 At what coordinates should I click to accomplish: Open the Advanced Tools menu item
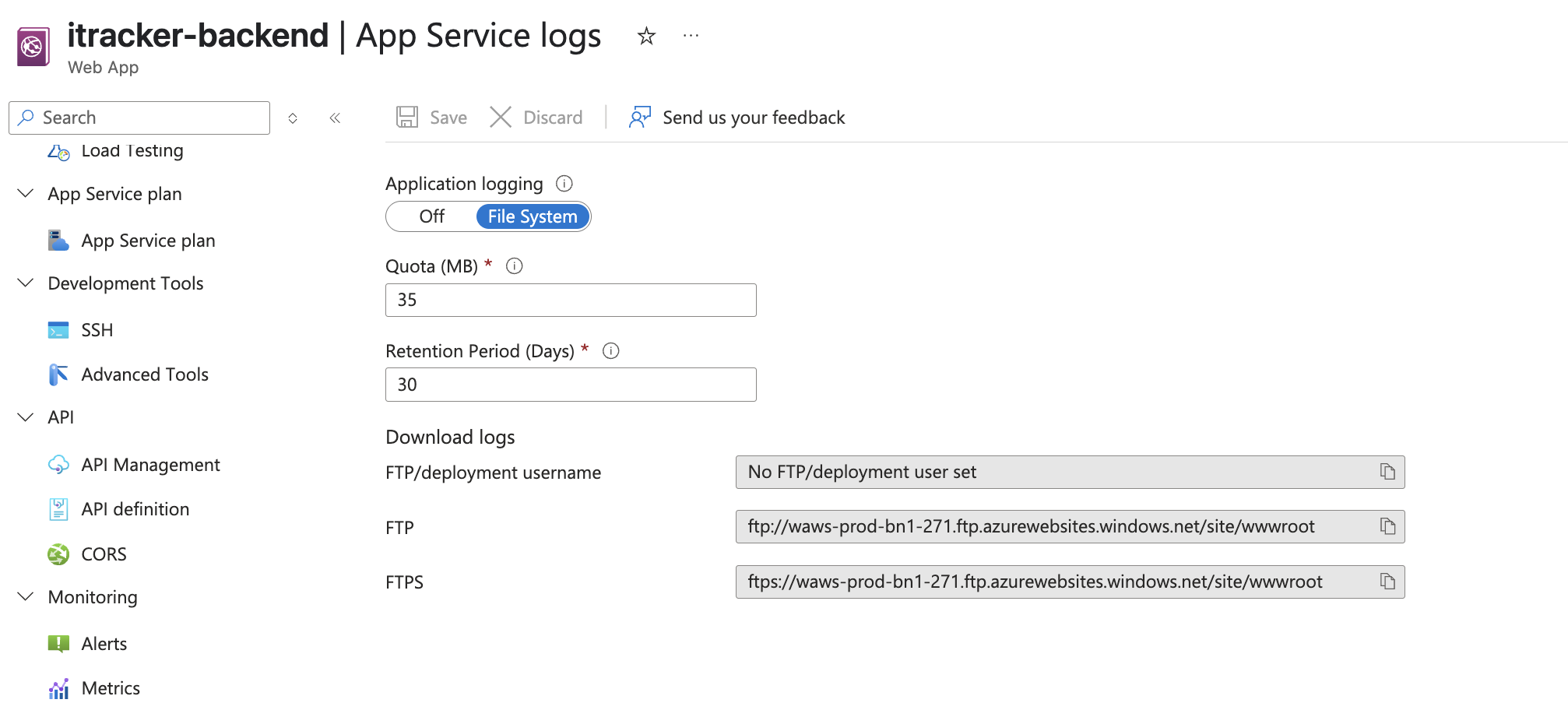[x=145, y=374]
